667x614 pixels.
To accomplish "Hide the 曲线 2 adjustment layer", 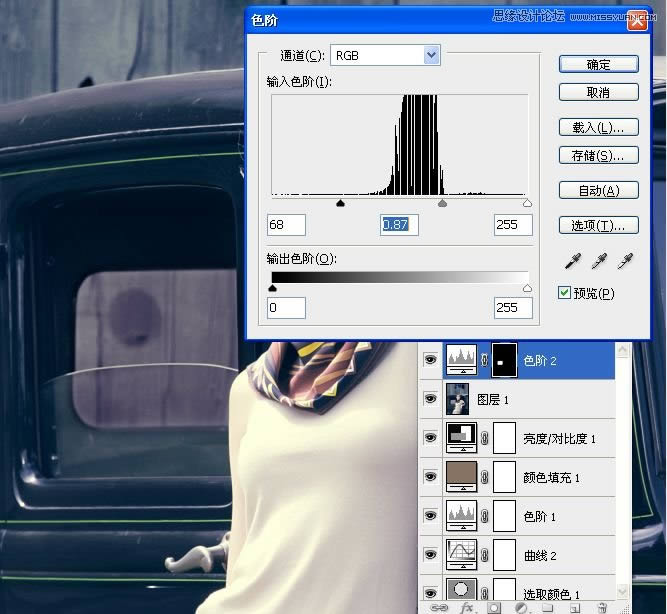I will pyautogui.click(x=431, y=554).
